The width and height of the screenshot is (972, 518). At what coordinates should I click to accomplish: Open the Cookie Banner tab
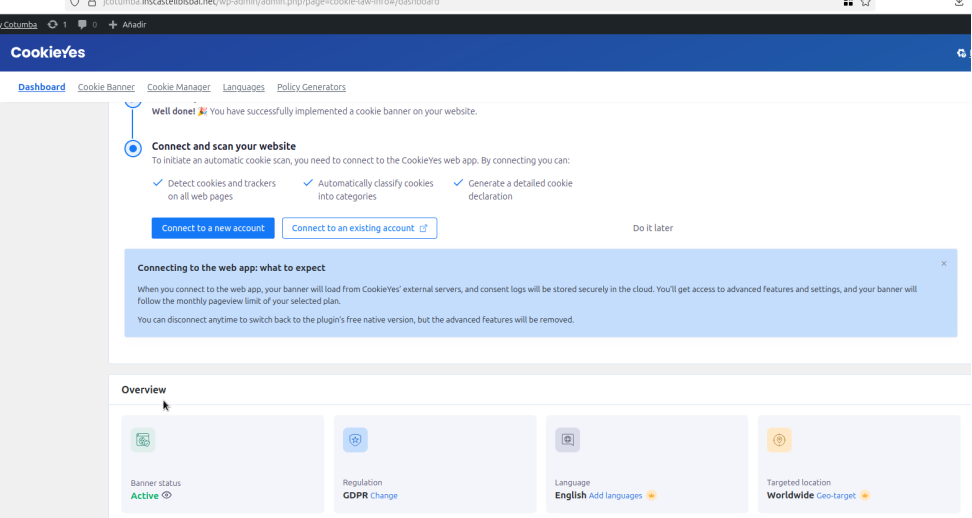click(106, 87)
